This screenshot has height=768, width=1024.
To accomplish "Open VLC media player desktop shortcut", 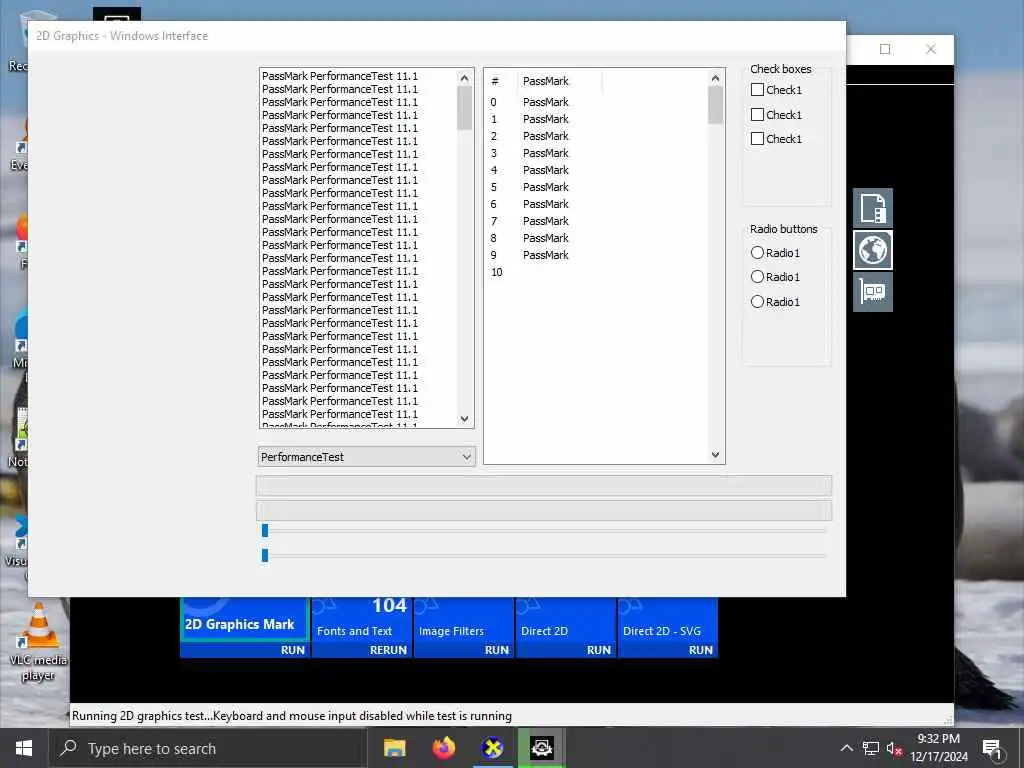I will point(38,641).
